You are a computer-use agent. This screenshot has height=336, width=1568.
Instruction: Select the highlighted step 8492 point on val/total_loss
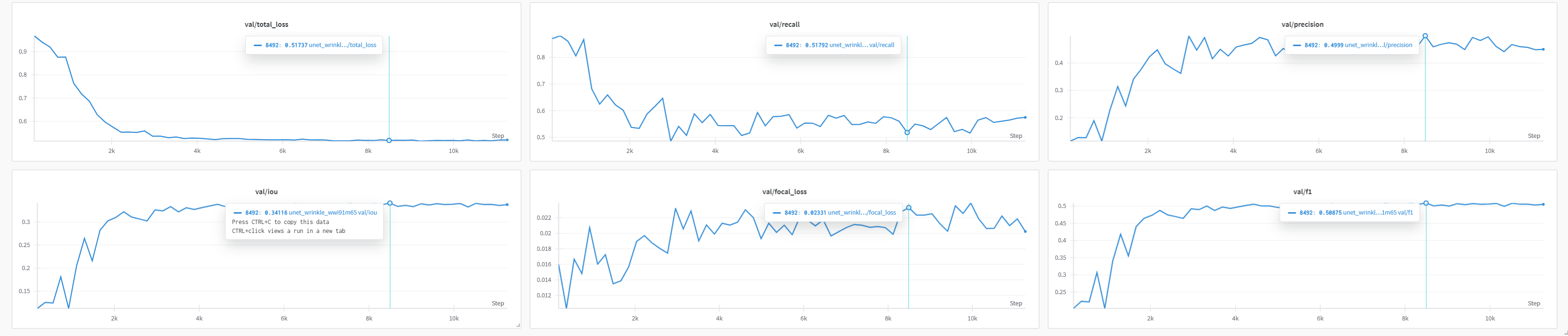[x=389, y=141]
